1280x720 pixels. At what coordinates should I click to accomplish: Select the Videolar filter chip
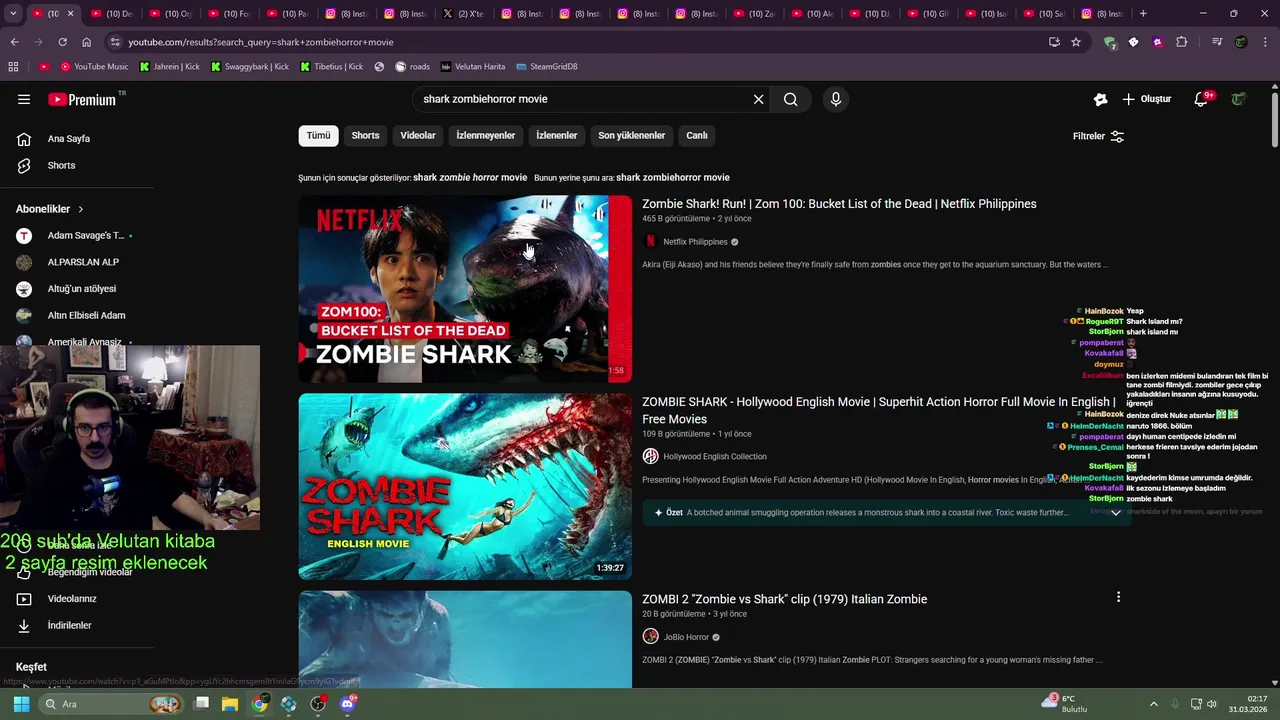[418, 136]
